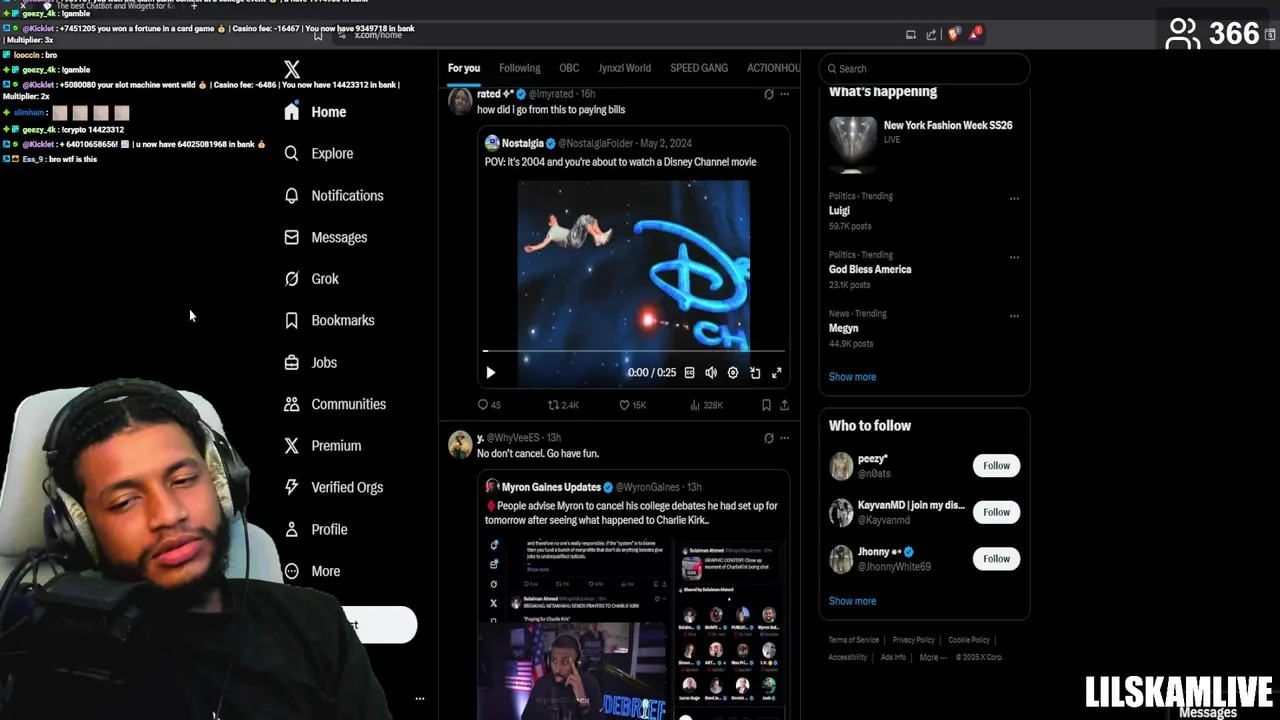The height and width of the screenshot is (720, 1280).
Task: Open more options for Megyn trend
Action: pyautogui.click(x=1014, y=316)
